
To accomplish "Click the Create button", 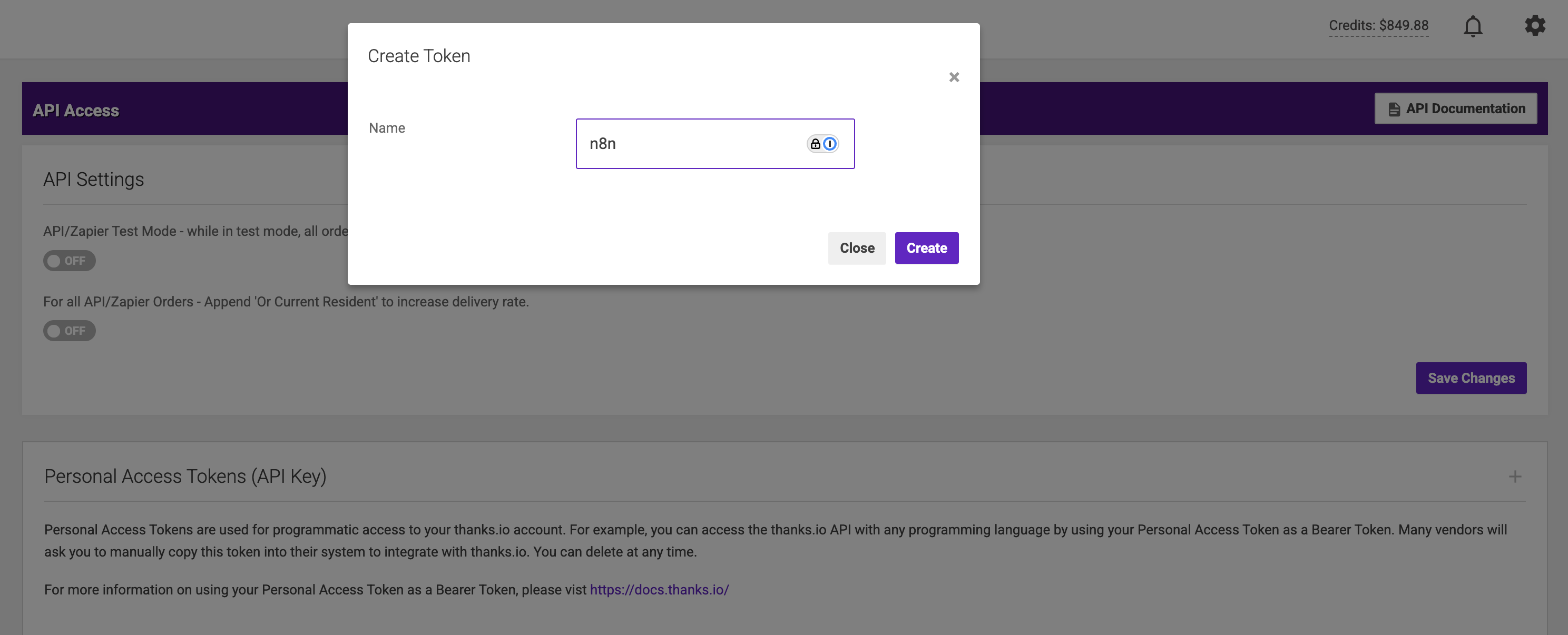I will tap(926, 248).
